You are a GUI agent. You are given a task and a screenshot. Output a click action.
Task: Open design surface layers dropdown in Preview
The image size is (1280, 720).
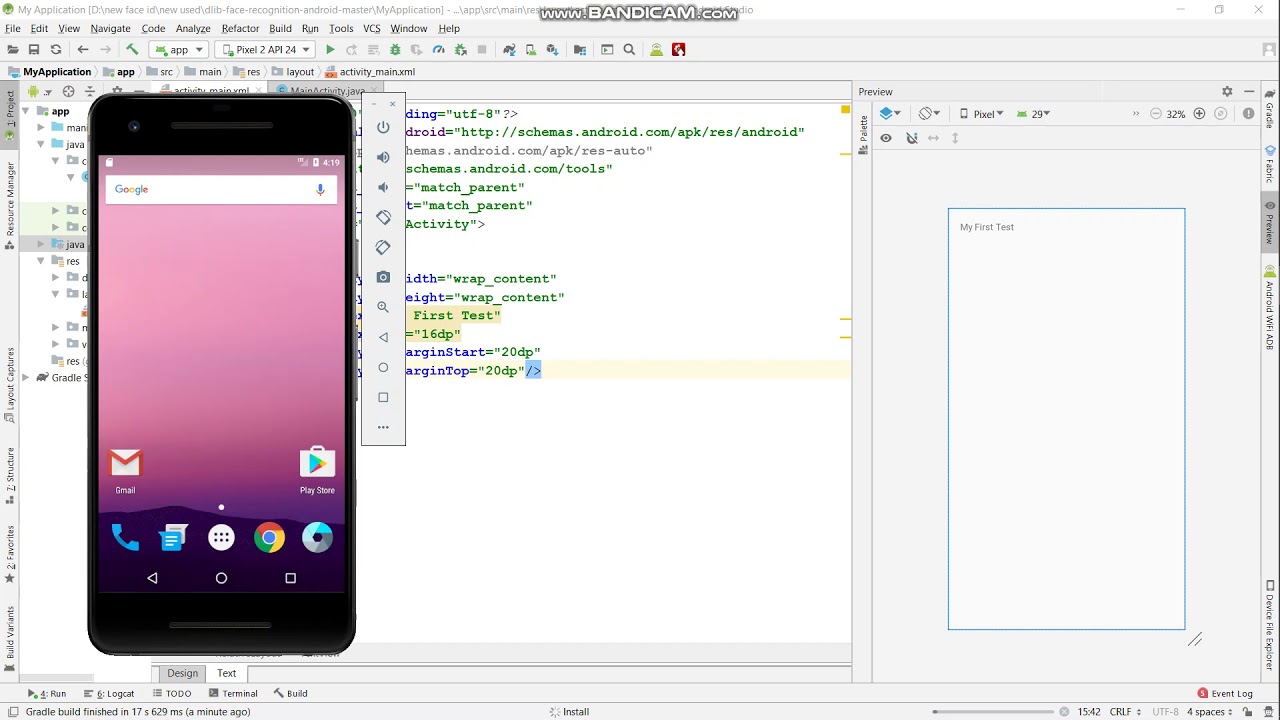coord(890,114)
